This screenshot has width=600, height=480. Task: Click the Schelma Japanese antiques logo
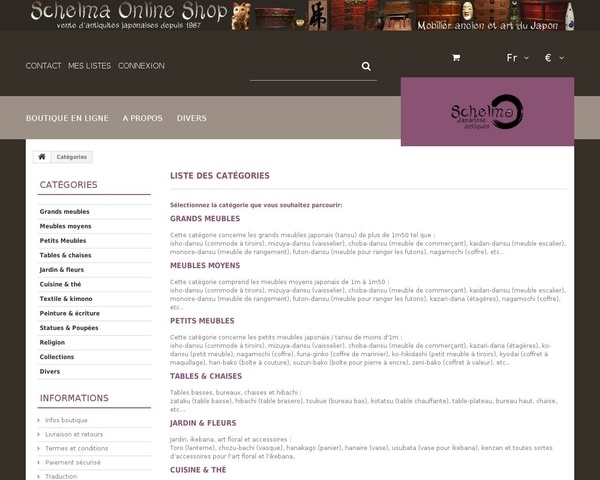pos(487,112)
